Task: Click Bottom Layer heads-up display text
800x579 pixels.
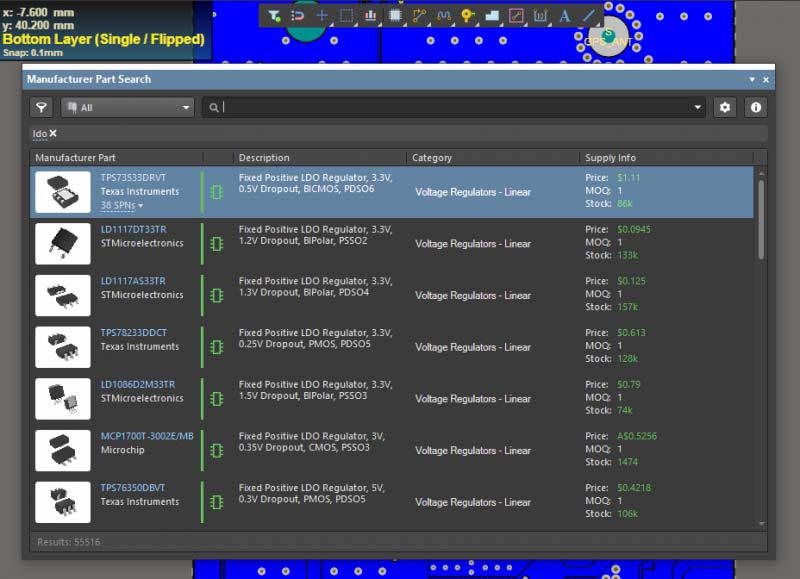Action: [x=104, y=39]
